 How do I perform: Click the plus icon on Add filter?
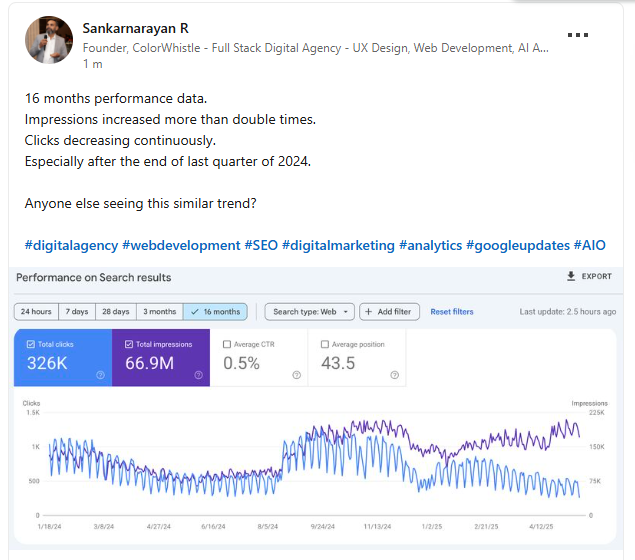[368, 311]
